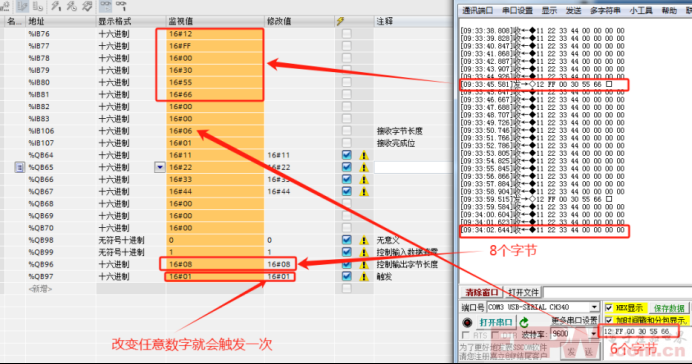Screen dimensions: 692x364
Task: Click the 打开串口 button
Action: pos(496,322)
